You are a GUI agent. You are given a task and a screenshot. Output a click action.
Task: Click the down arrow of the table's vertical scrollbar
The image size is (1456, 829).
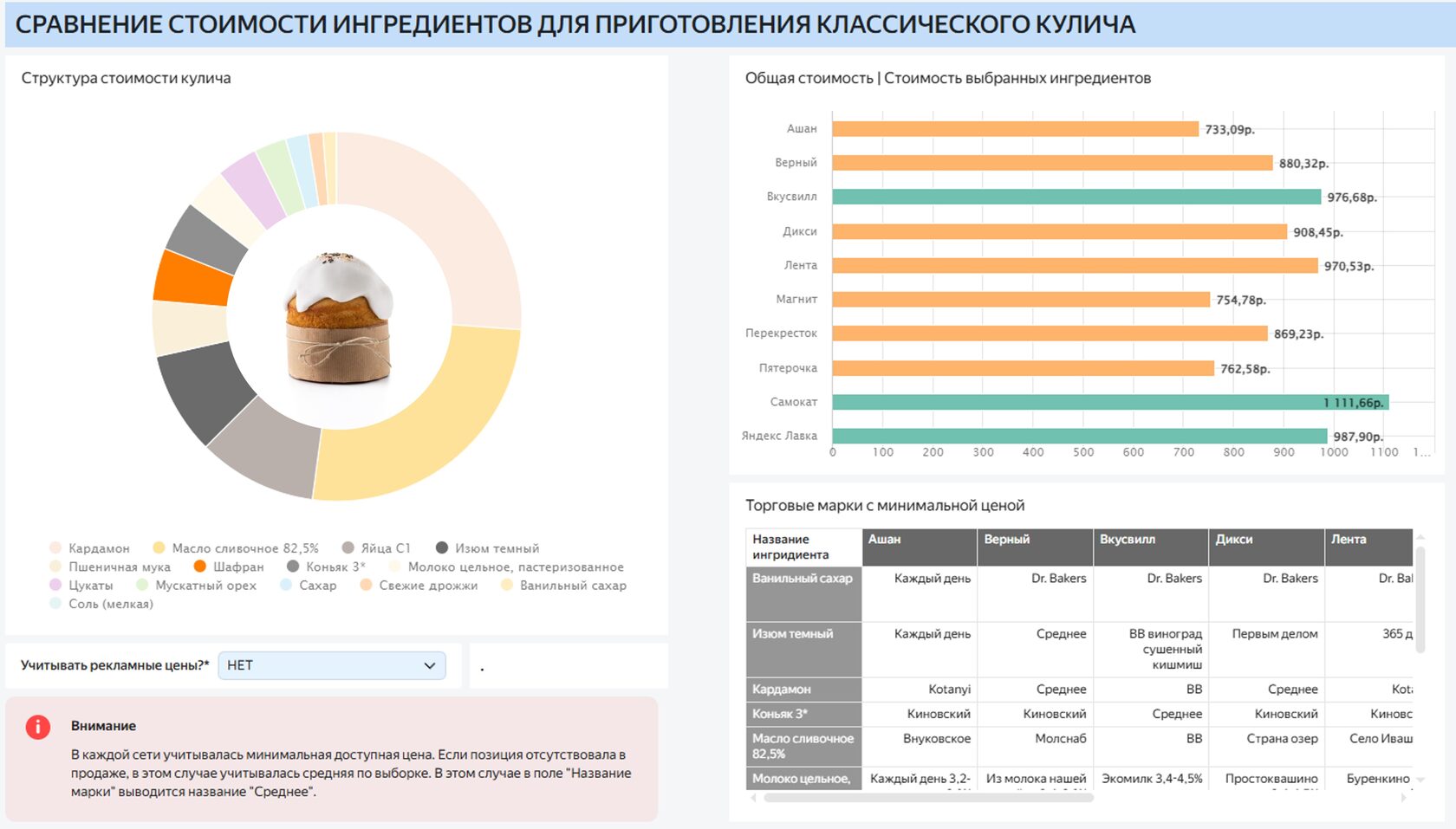point(1420,780)
